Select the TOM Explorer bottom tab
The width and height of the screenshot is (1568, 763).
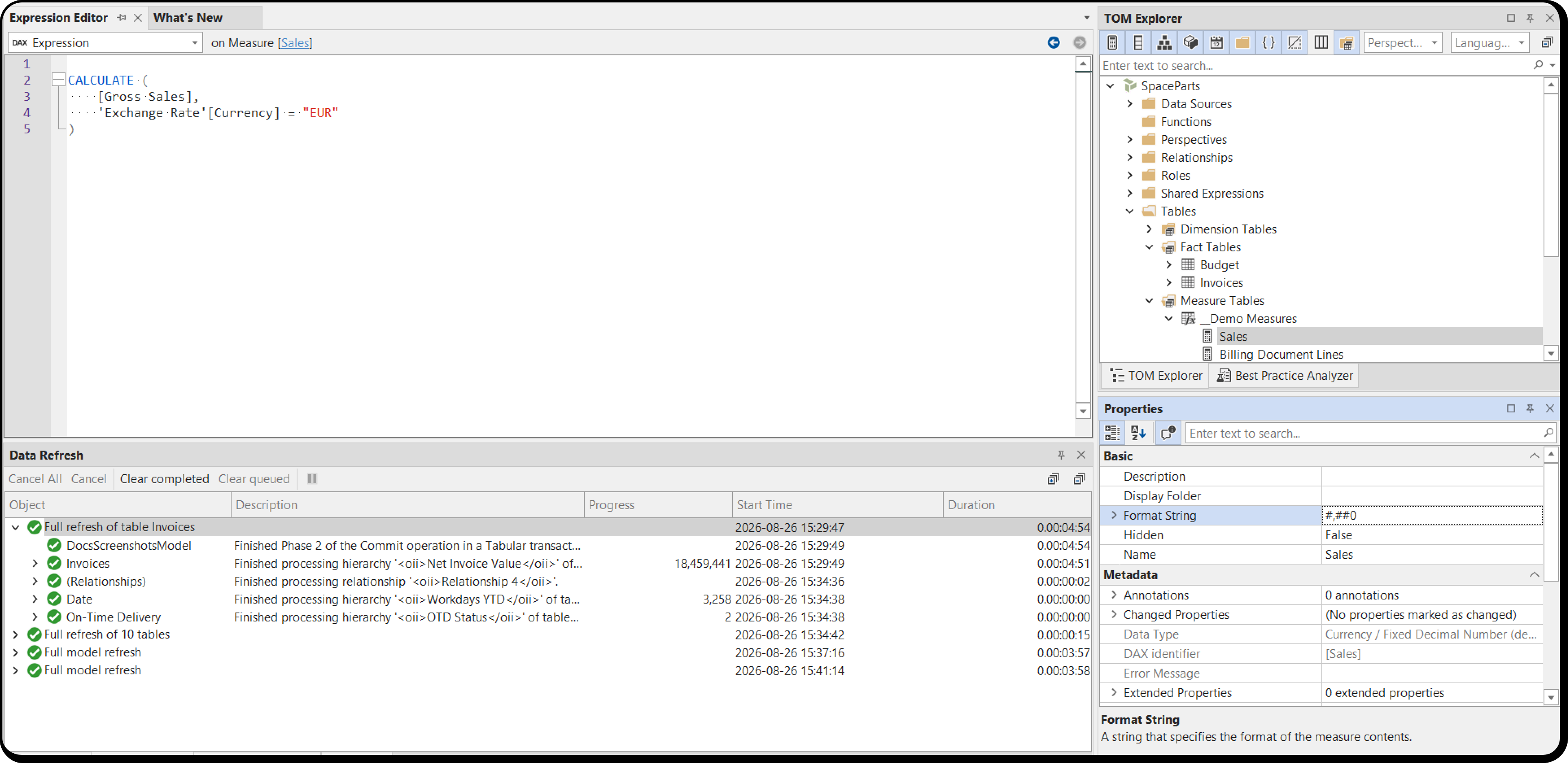tap(1155, 375)
